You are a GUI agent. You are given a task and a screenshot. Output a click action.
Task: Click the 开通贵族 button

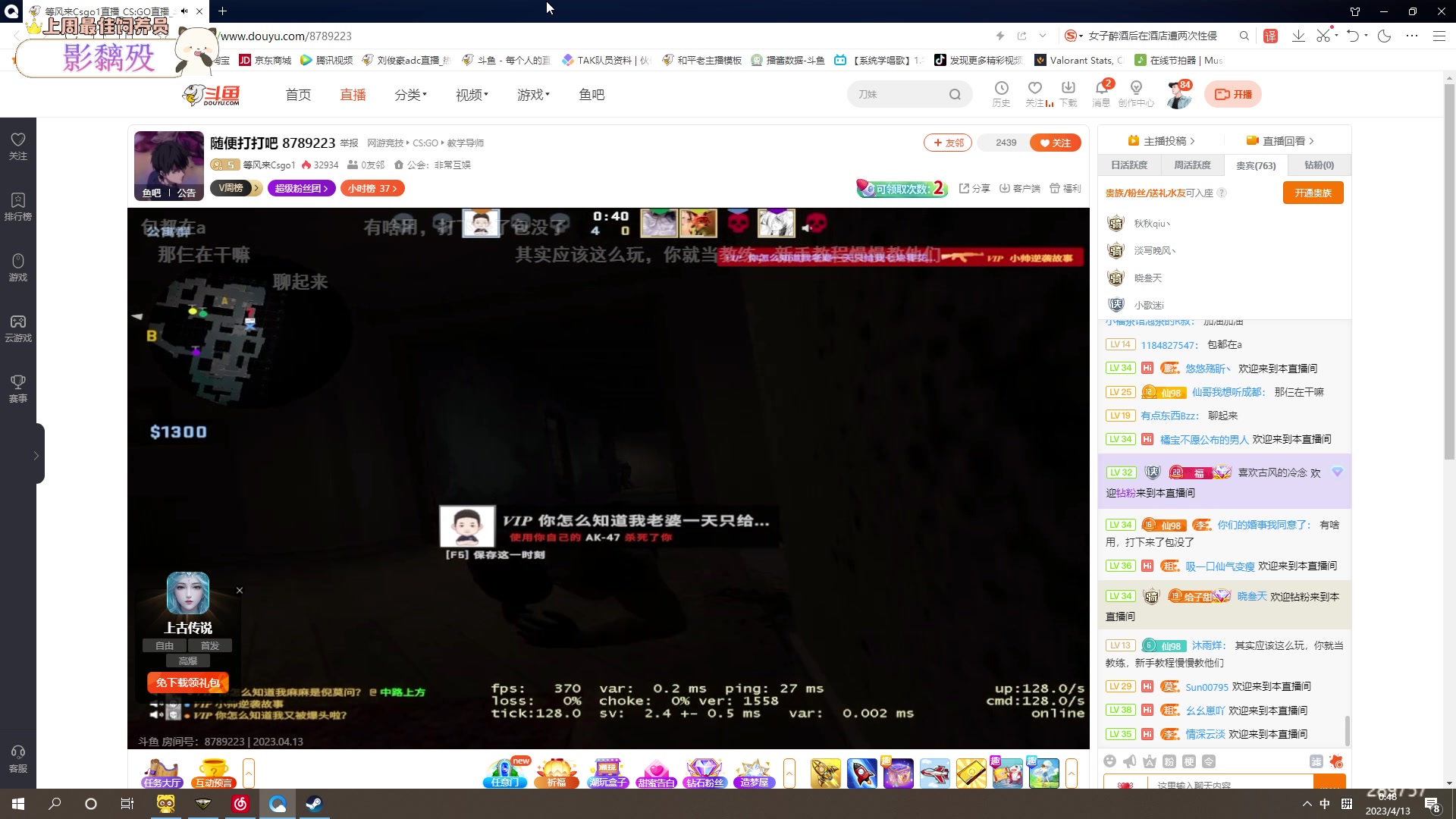pos(1312,193)
